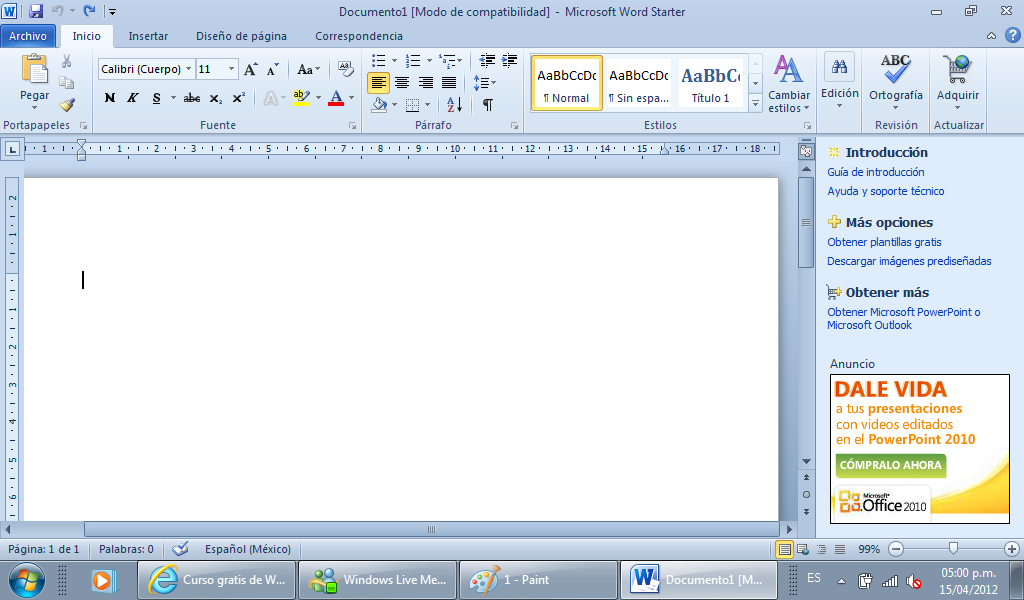
Task: Click CÓMPRALO AHORA in the ad
Action: point(890,465)
